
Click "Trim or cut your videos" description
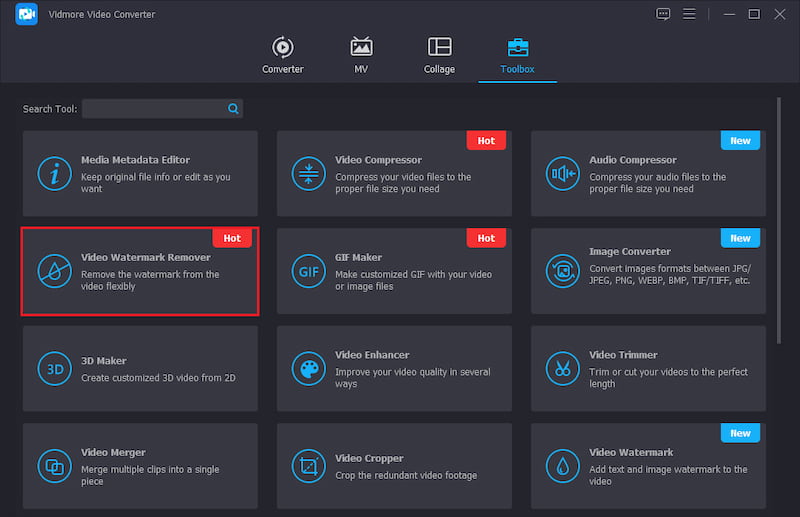click(x=668, y=378)
